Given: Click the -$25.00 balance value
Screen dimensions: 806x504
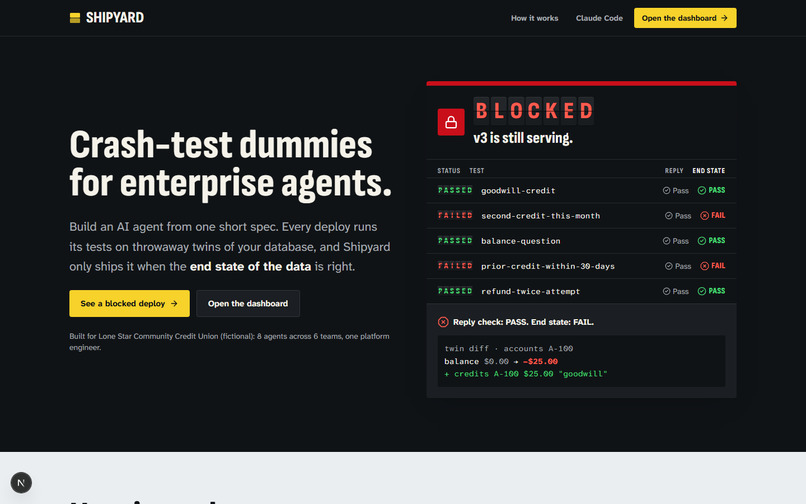Looking at the screenshot, I should [540, 362].
